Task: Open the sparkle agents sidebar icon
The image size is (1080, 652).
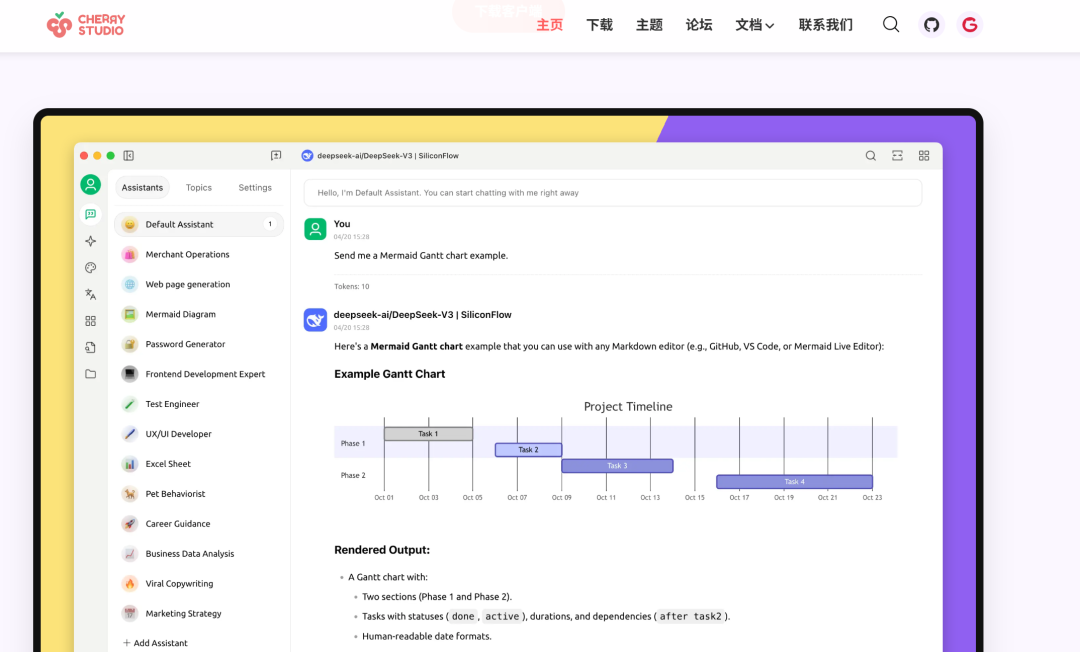Action: [x=90, y=241]
